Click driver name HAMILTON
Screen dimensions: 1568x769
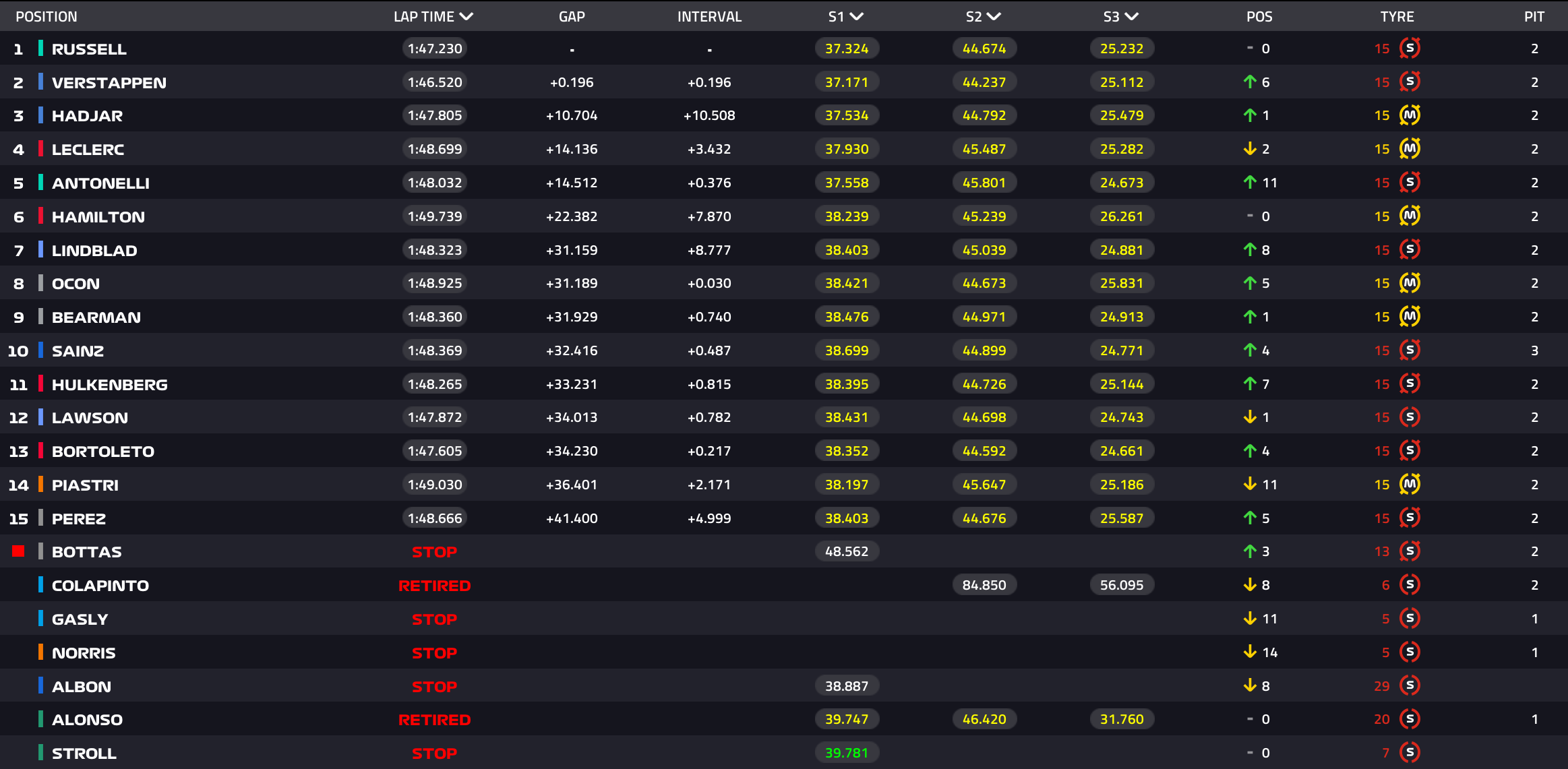[98, 217]
